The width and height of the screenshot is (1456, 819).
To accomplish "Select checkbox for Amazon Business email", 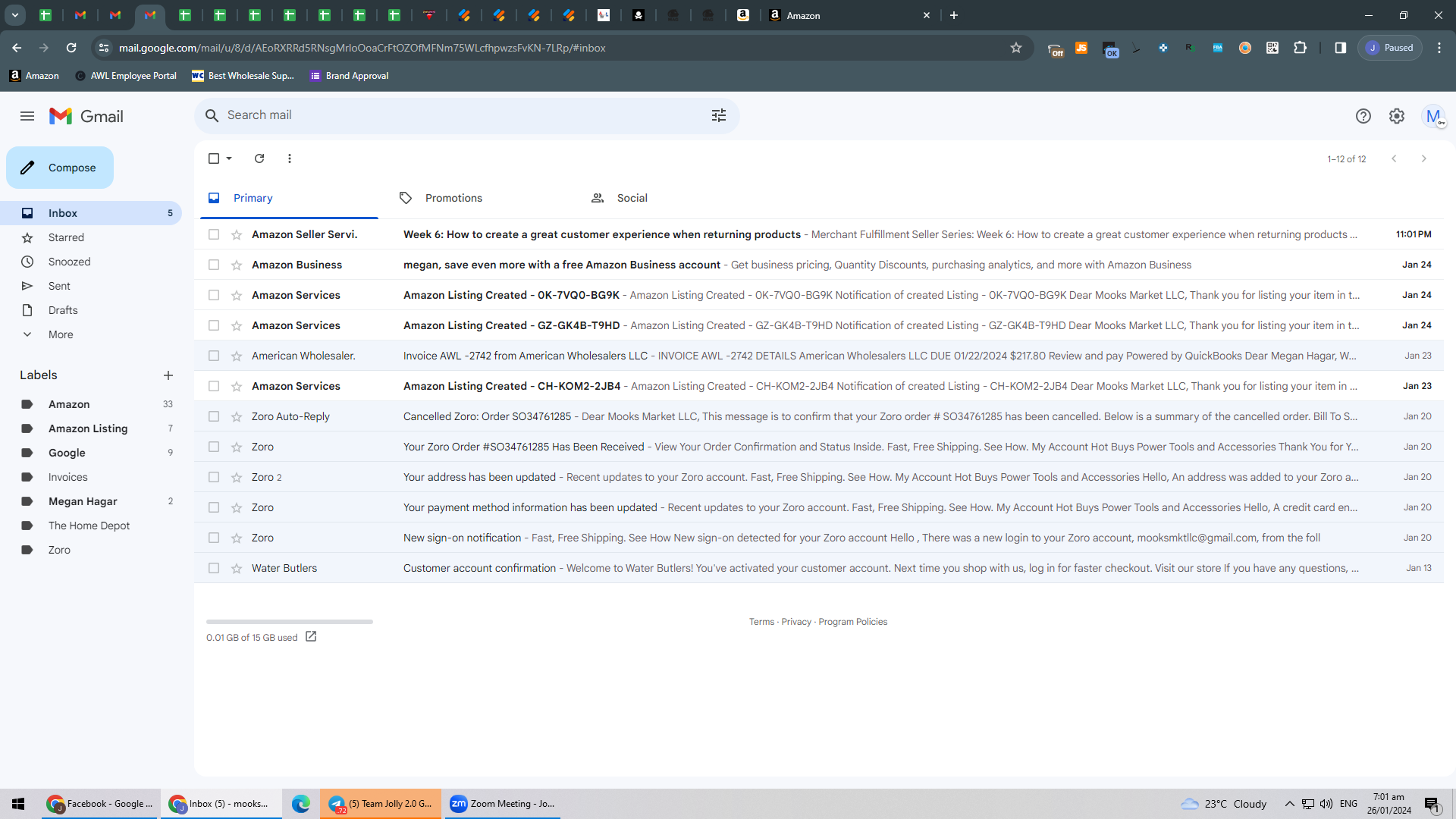I will point(214,265).
